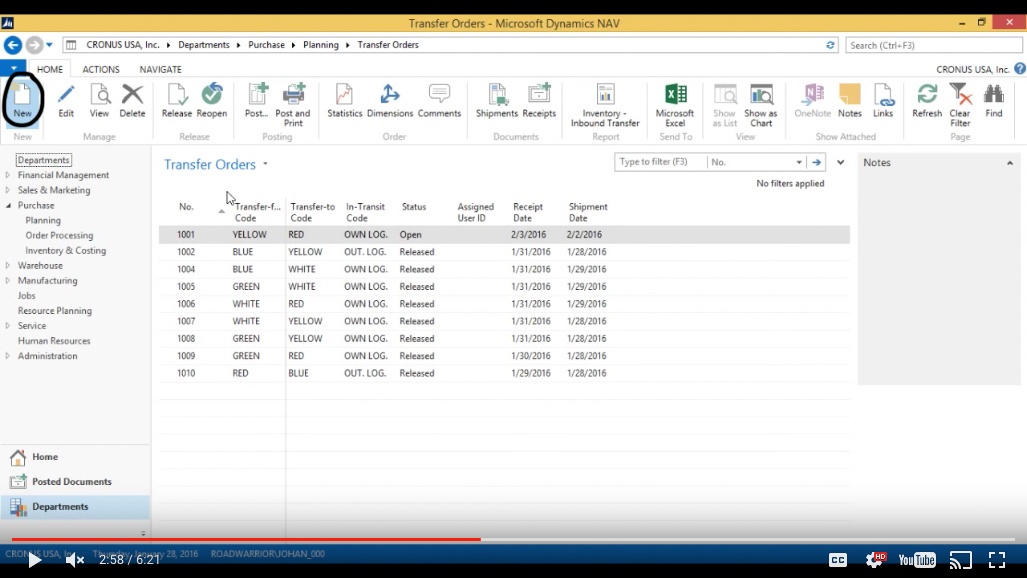
Task: Click the apply filter arrow button
Action: [816, 162]
